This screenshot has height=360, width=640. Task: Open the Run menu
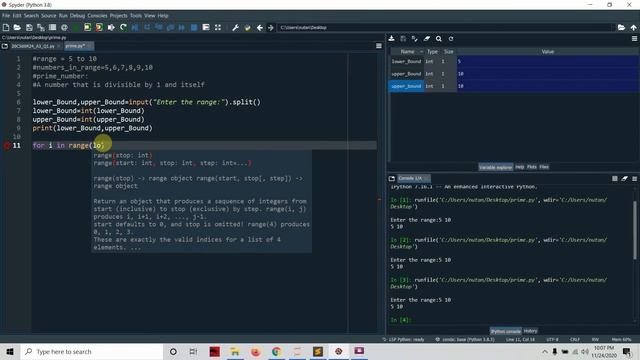click(63, 16)
